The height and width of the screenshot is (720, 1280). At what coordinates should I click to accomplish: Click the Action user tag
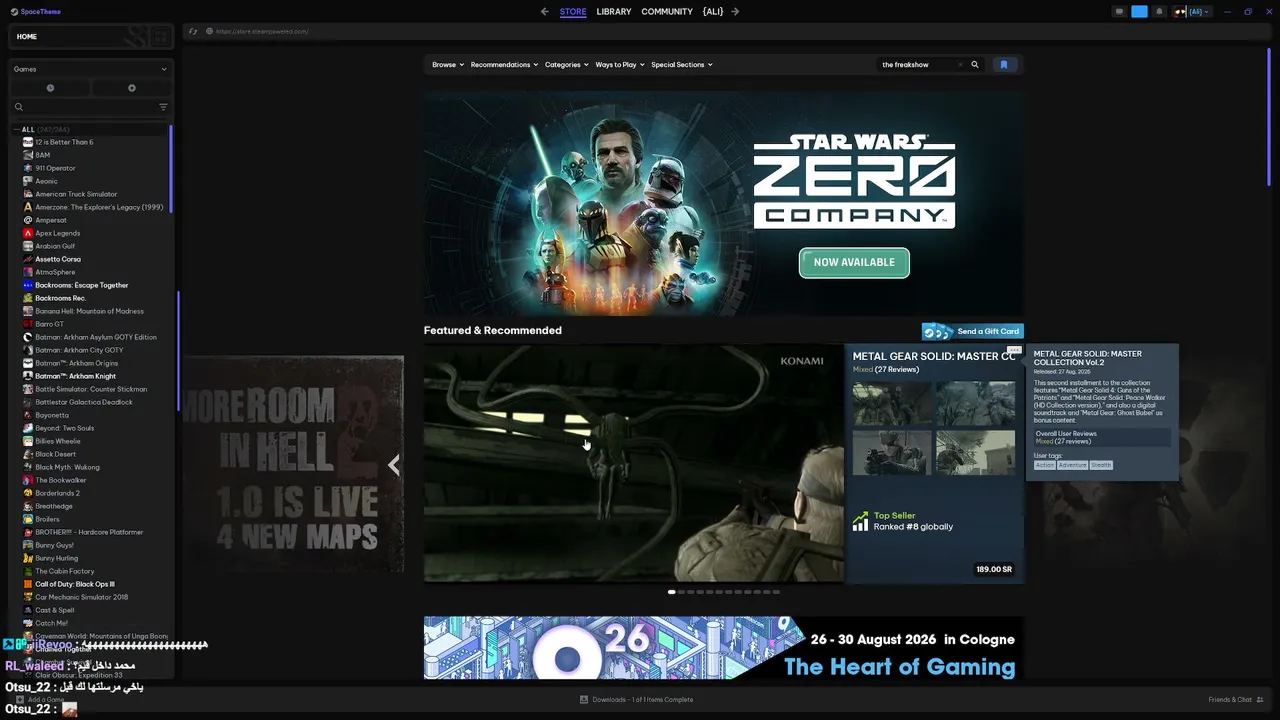(x=1045, y=465)
